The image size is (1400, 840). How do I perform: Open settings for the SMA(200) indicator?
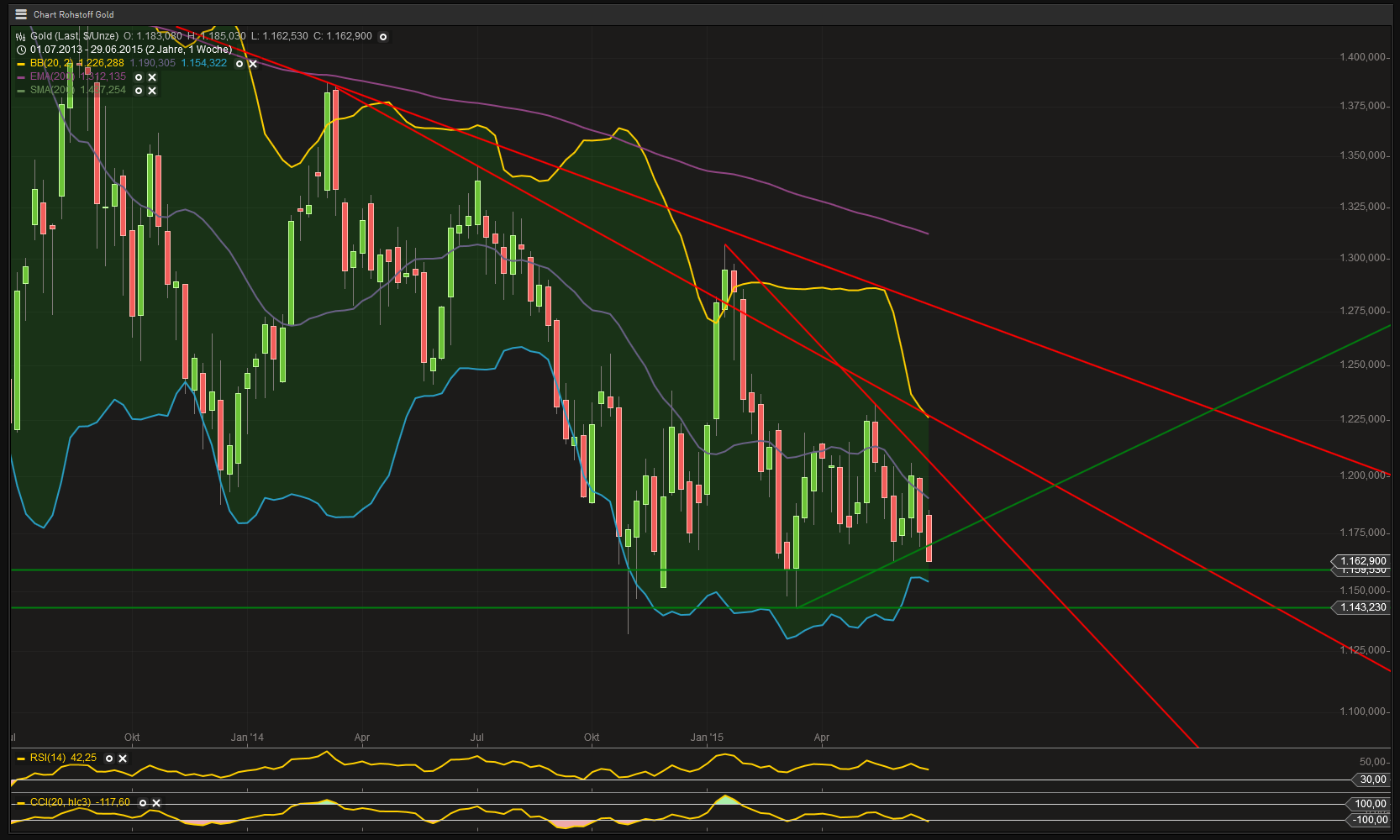tap(138, 90)
